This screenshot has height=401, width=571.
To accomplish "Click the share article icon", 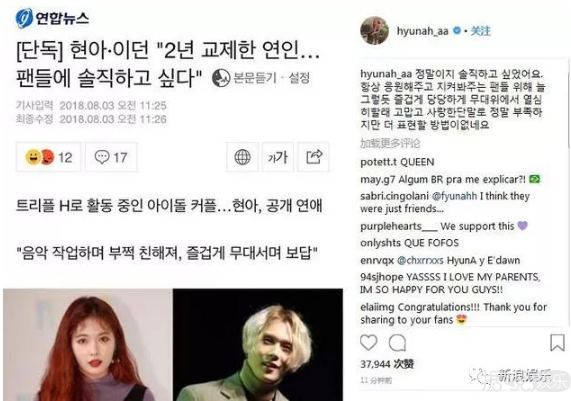I will coord(314,157).
